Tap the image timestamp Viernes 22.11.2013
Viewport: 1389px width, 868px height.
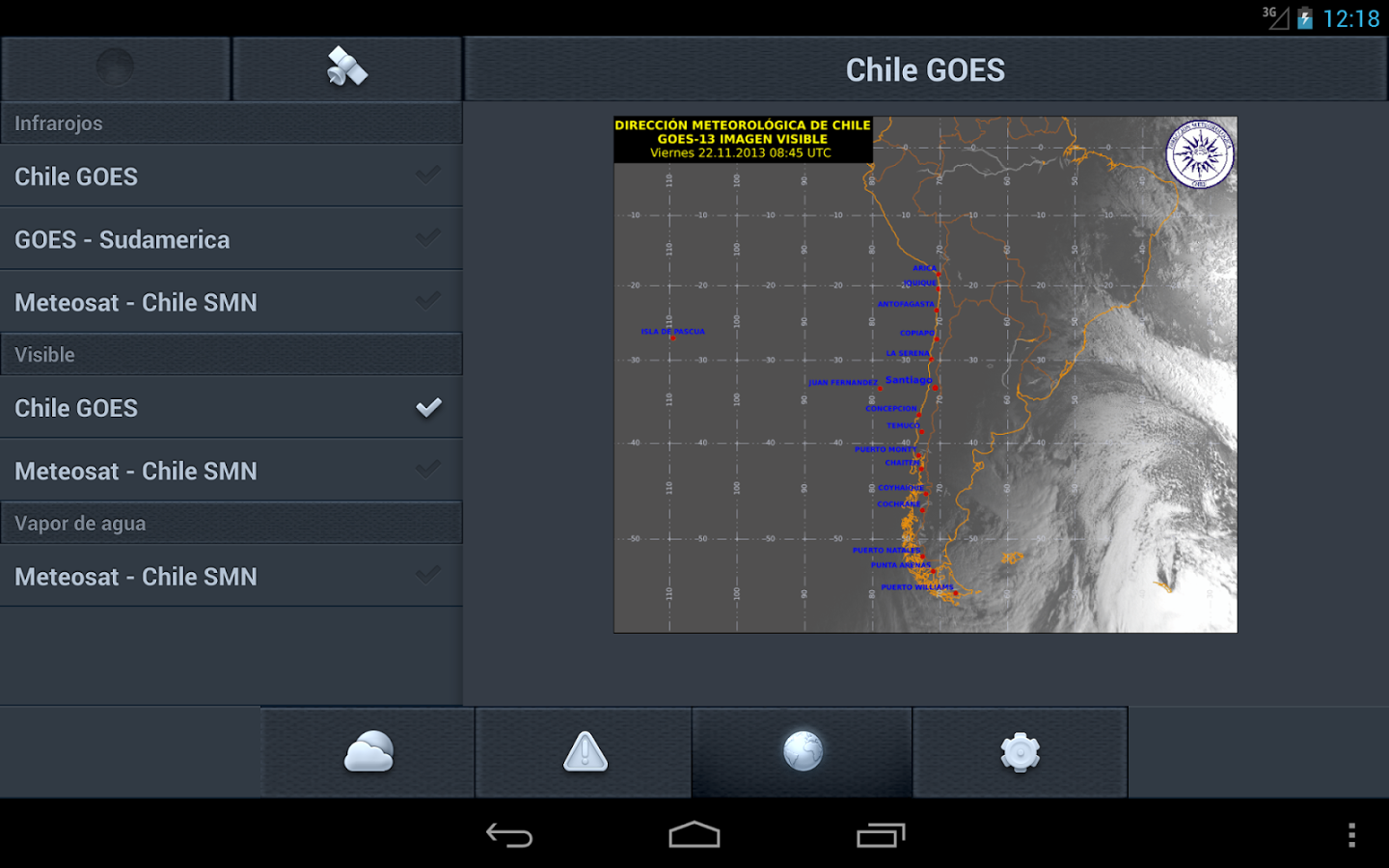[x=741, y=153]
